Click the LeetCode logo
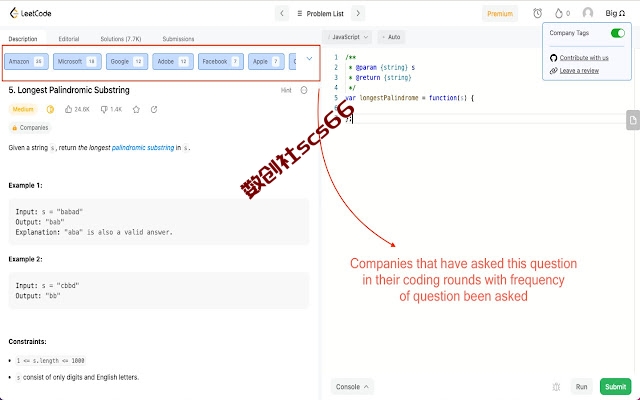 click(30, 13)
